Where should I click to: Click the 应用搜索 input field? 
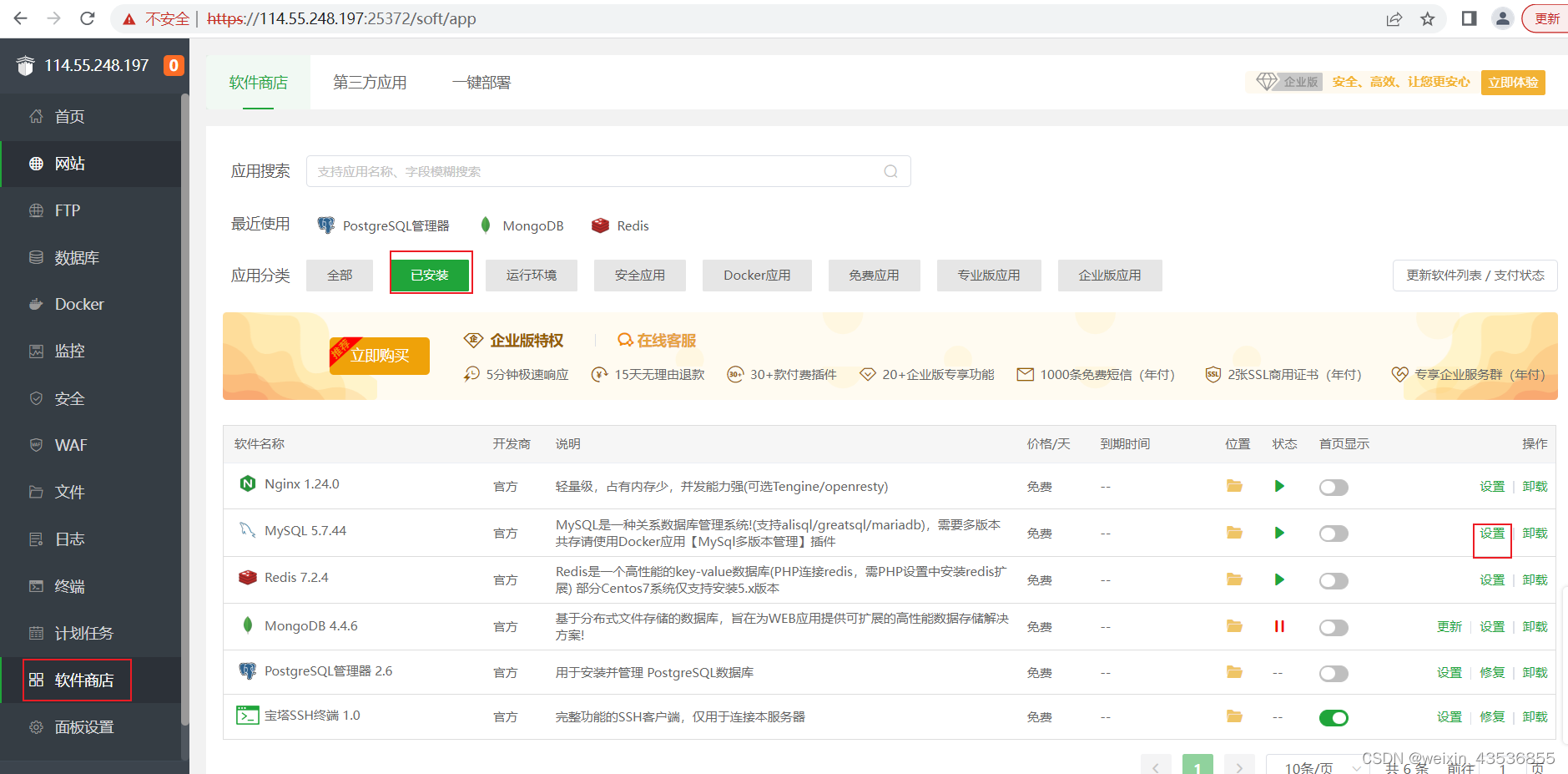[608, 171]
